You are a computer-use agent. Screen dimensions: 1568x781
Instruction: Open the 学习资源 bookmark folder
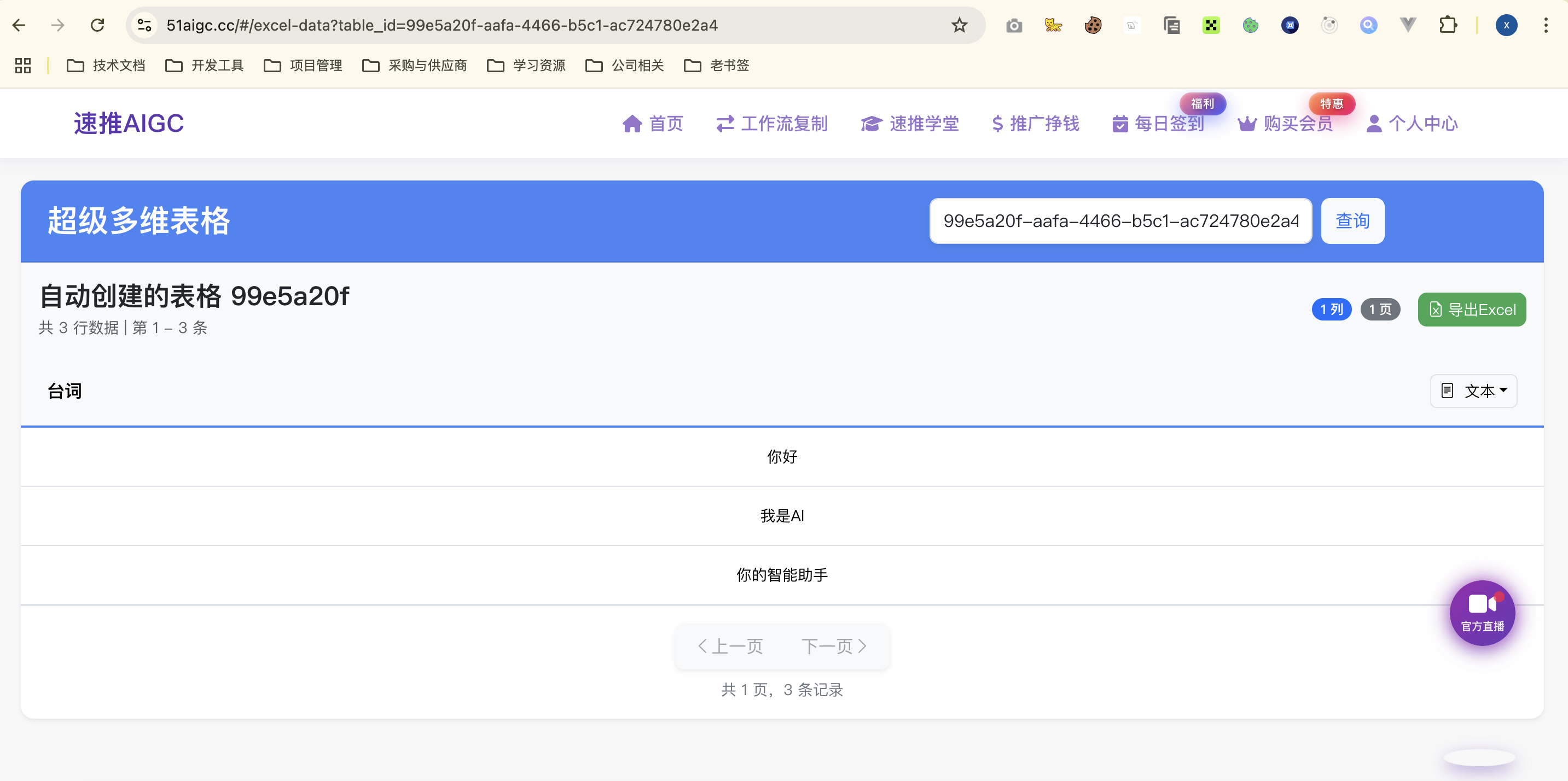pos(526,65)
